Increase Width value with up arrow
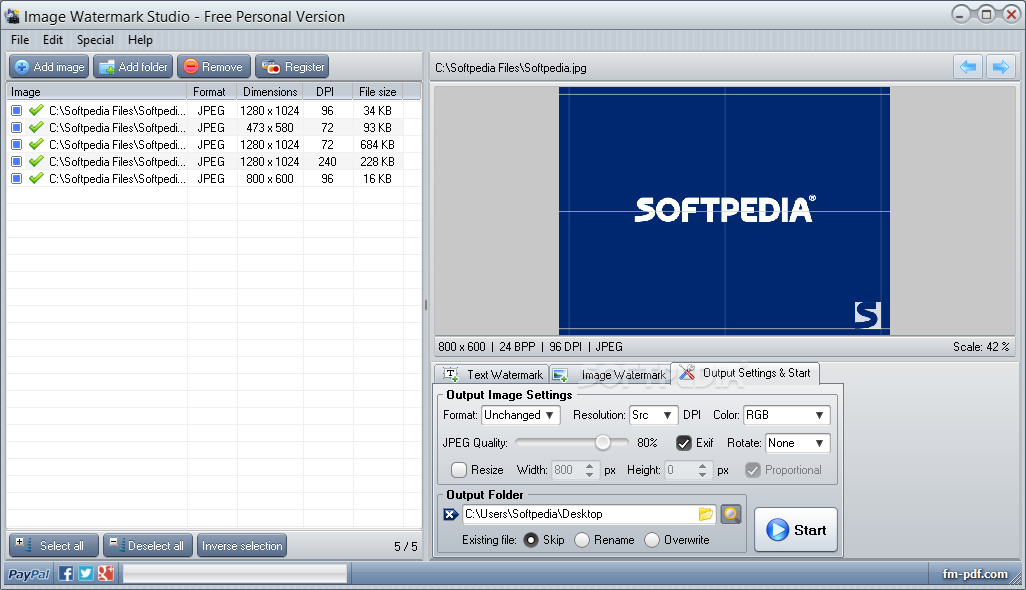 click(x=590, y=465)
